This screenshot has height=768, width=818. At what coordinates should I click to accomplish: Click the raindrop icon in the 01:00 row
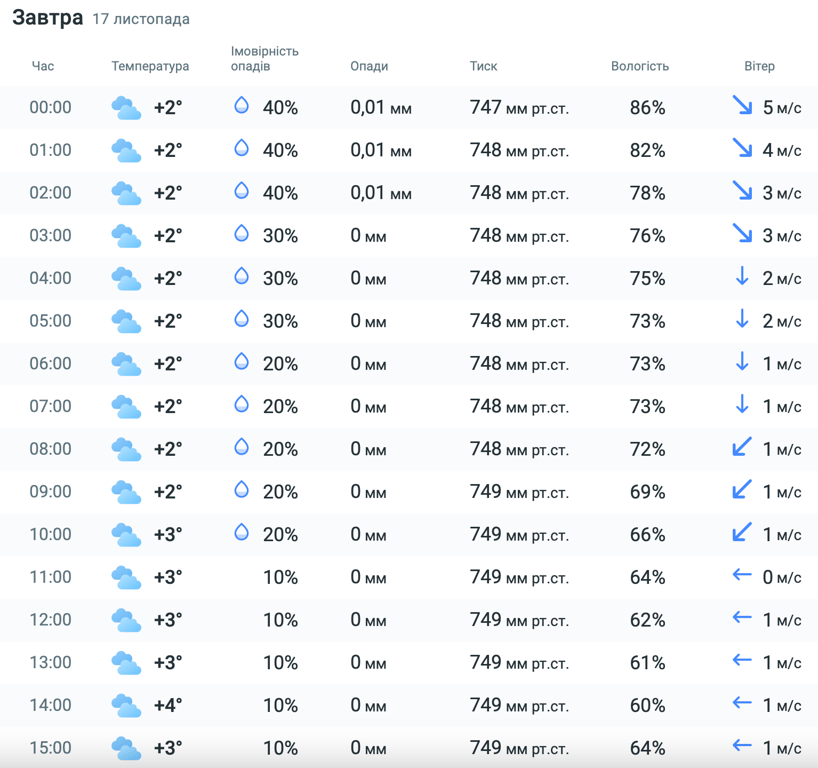241,148
